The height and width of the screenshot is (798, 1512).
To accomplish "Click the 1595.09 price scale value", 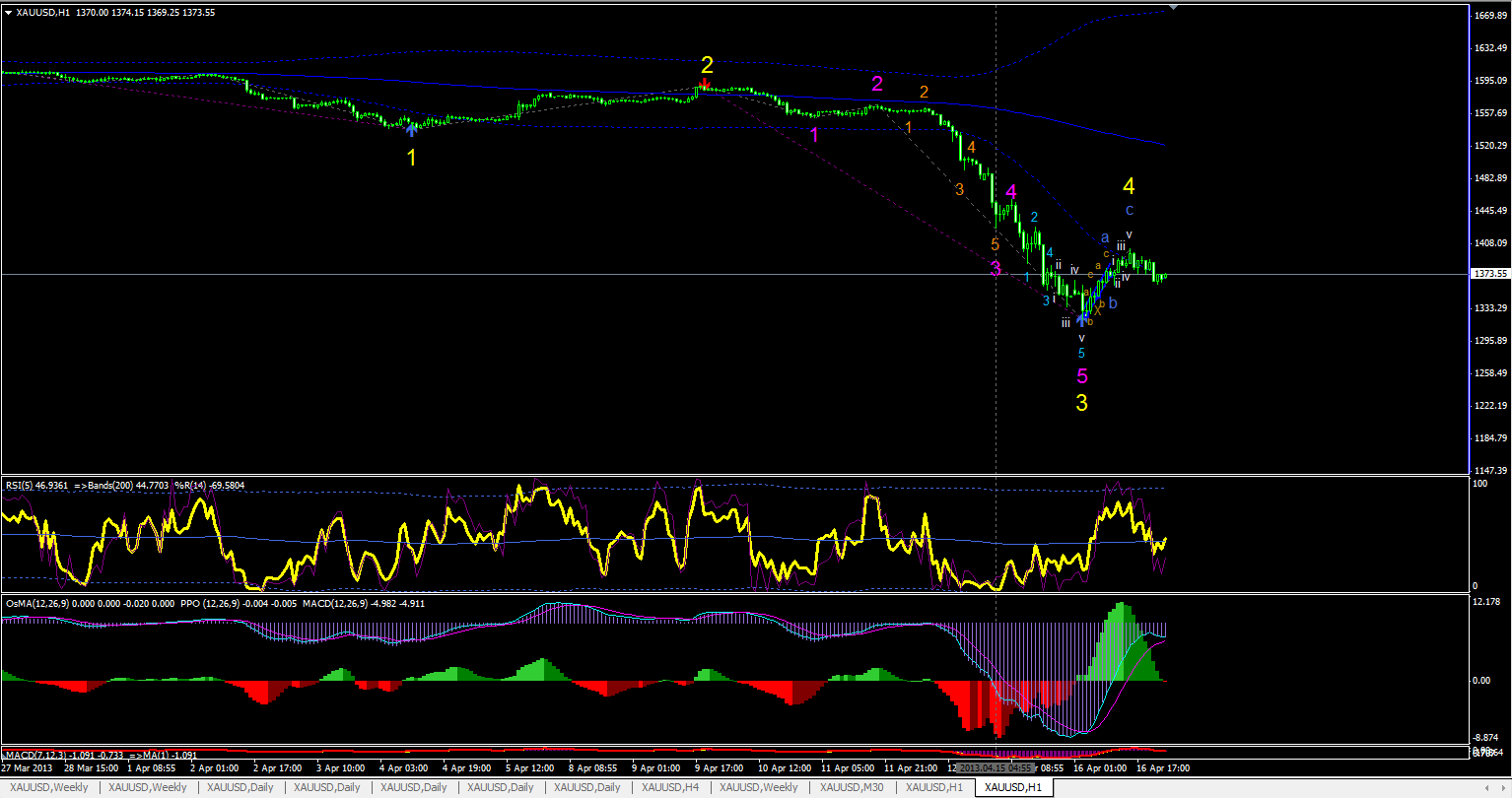I will 1489,81.
